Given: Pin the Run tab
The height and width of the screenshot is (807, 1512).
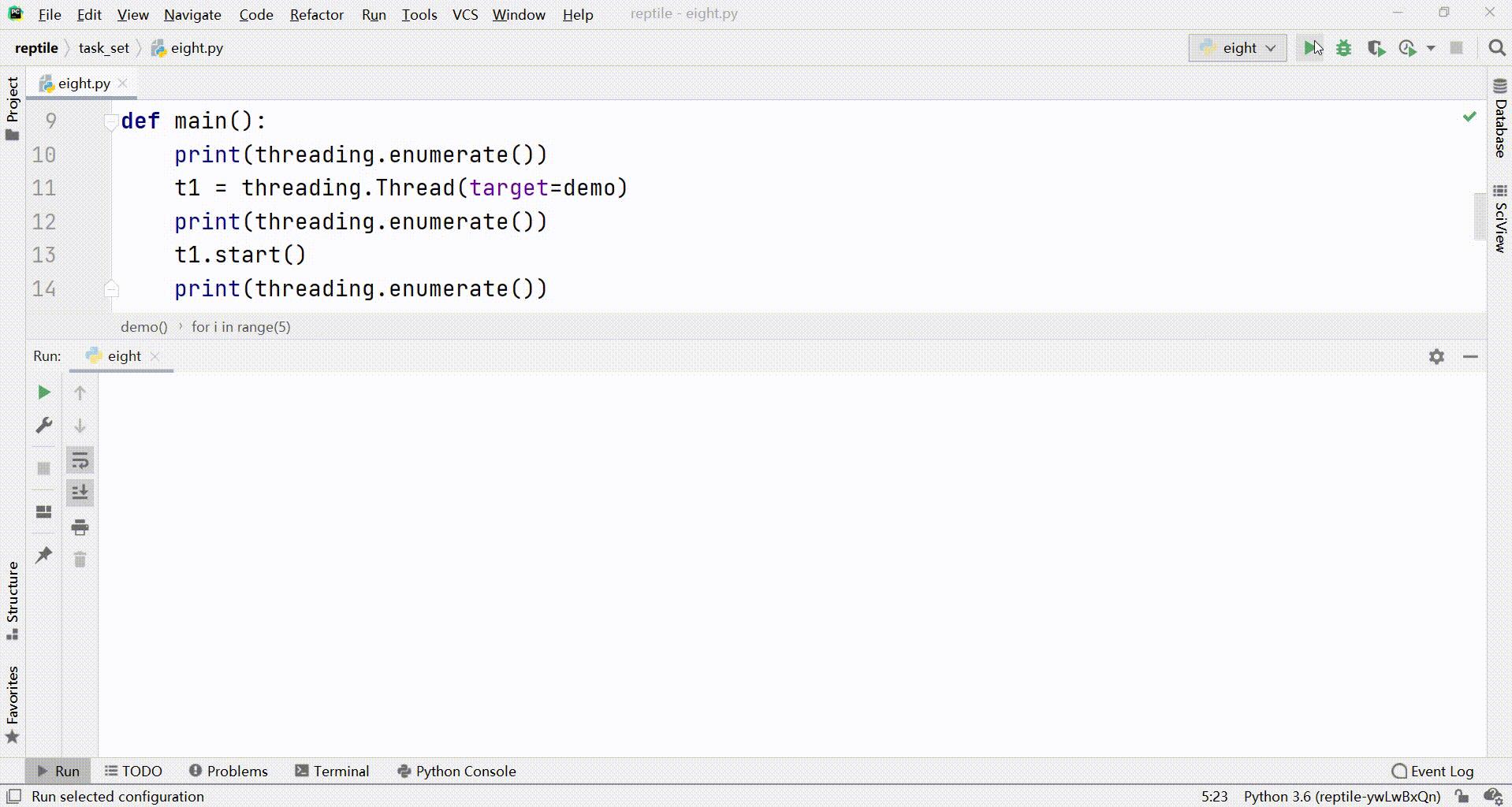Looking at the screenshot, I should [44, 555].
